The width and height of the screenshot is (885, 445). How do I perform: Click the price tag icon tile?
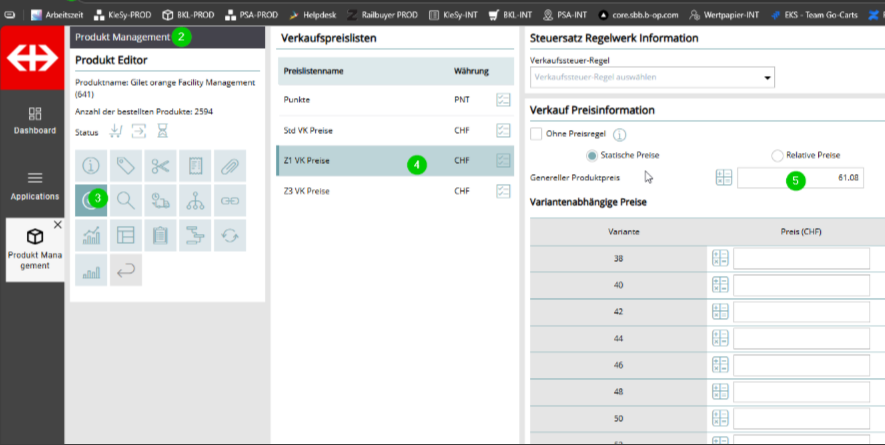126,166
